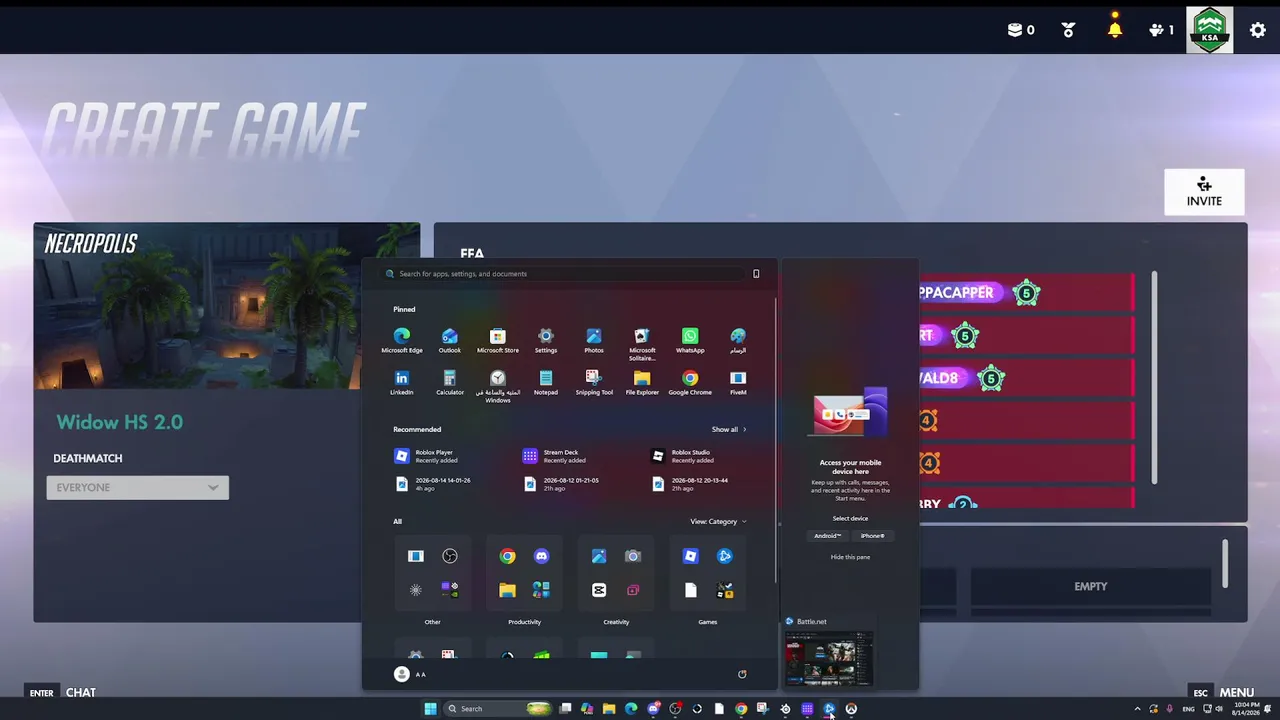Image resolution: width=1280 pixels, height=720 pixels.
Task: Expand Show all recommended items
Action: click(729, 429)
